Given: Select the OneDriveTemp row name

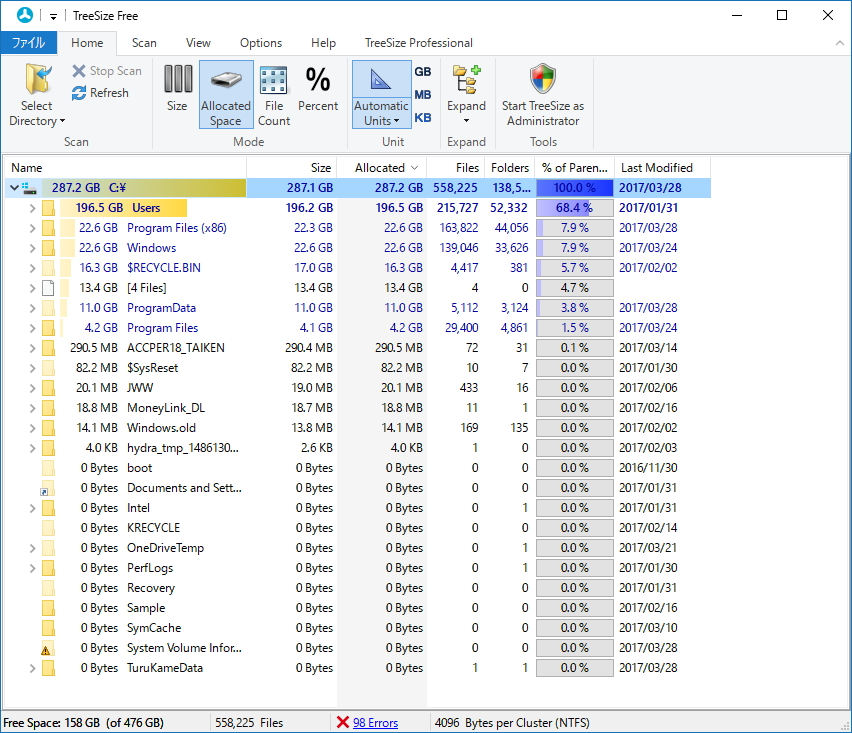Looking at the screenshot, I should point(165,548).
